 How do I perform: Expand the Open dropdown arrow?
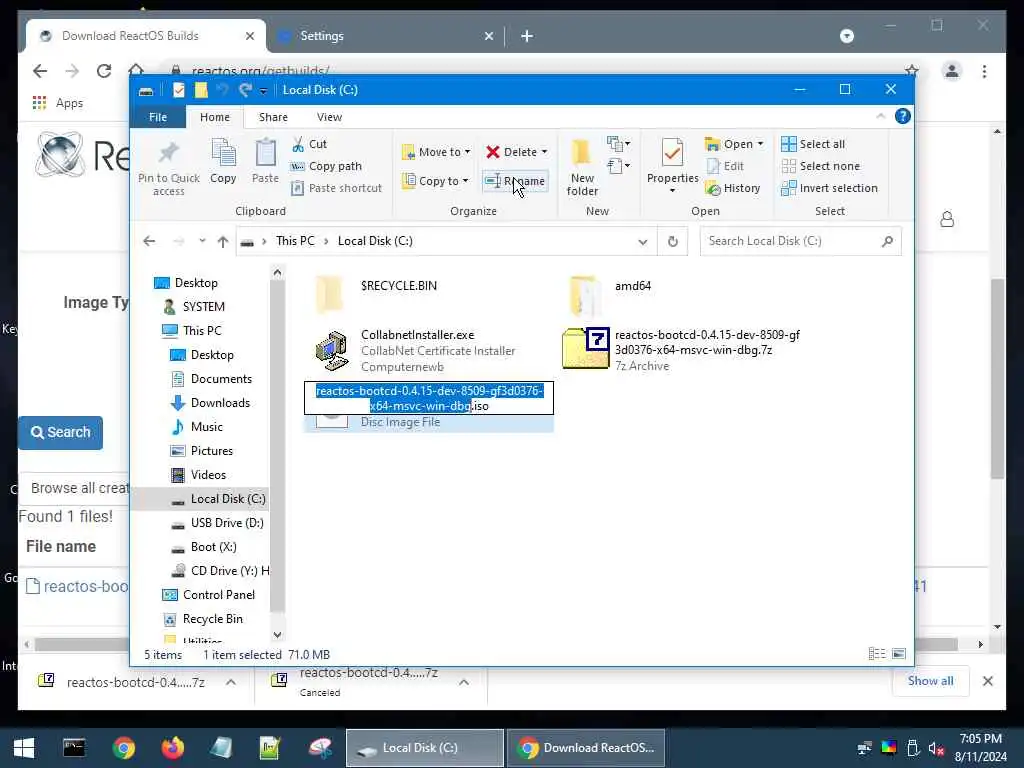point(760,144)
